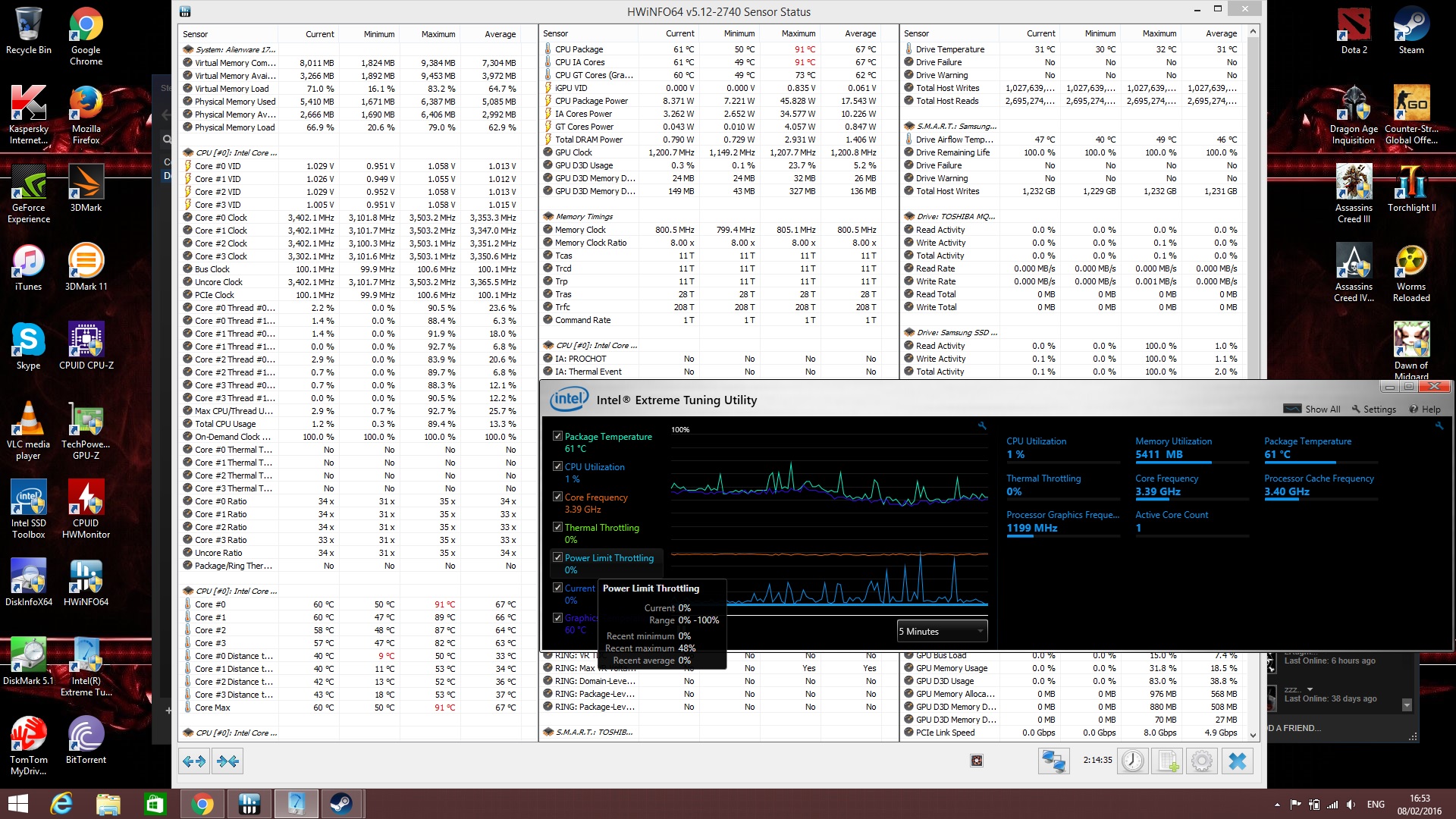Image resolution: width=1456 pixels, height=819 pixels.
Task: Click ADD A FRIEND in Steam window
Action: [1294, 728]
